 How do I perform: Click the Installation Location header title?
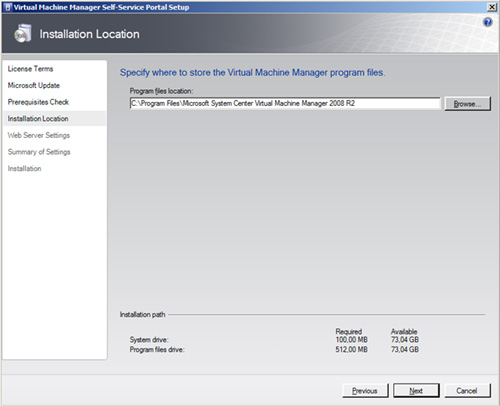[x=89, y=34]
